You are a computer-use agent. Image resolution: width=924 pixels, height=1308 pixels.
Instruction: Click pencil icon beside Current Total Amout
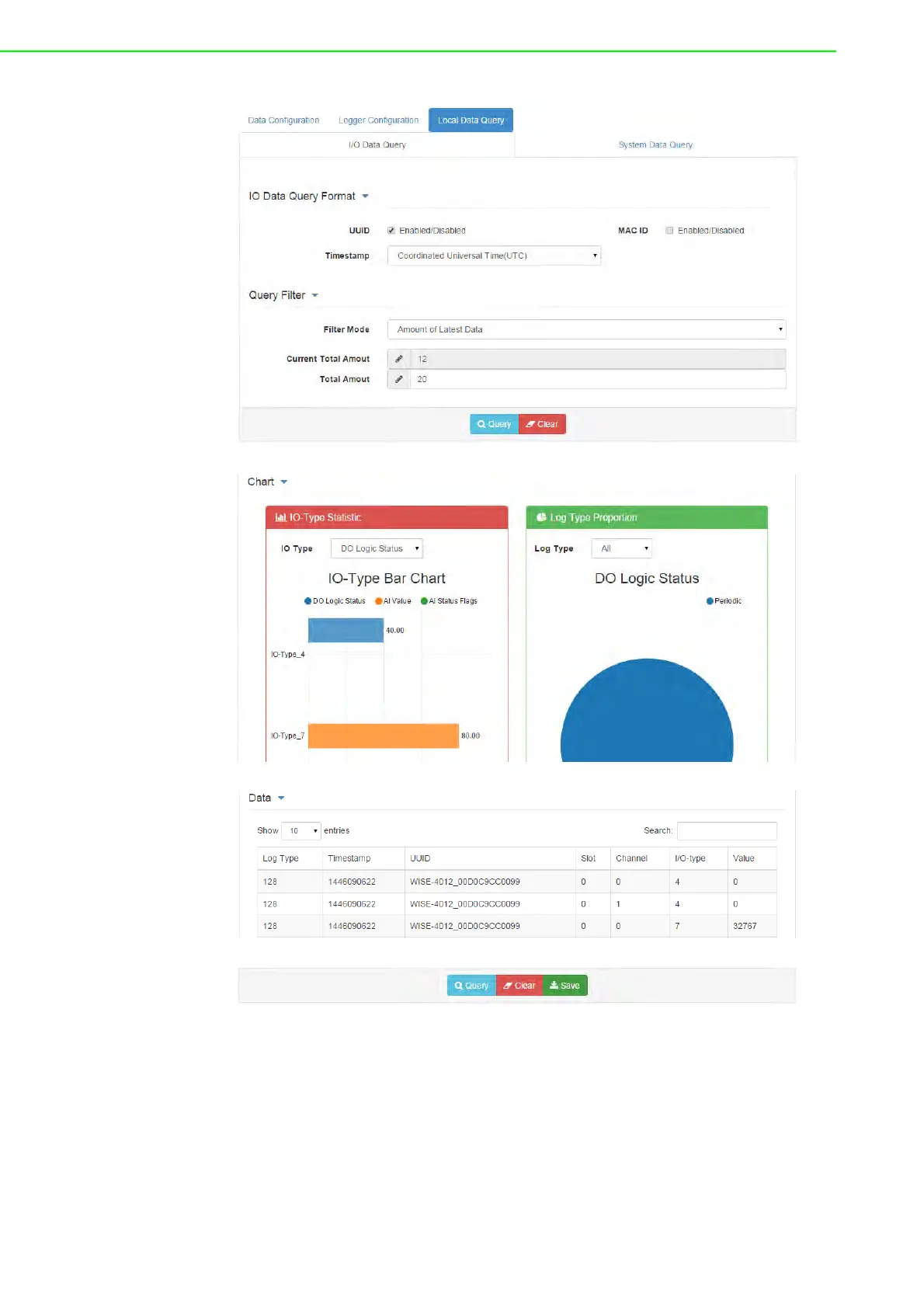398,359
